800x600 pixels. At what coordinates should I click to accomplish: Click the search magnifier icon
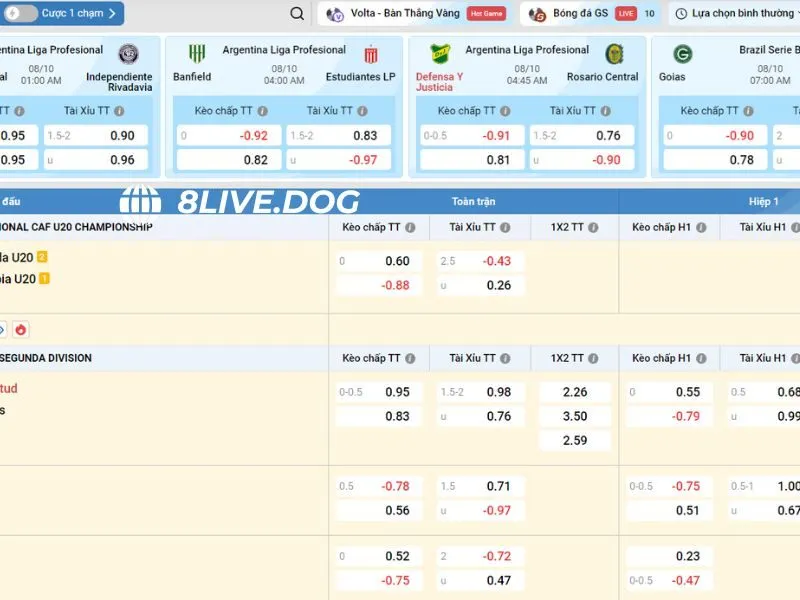click(297, 14)
